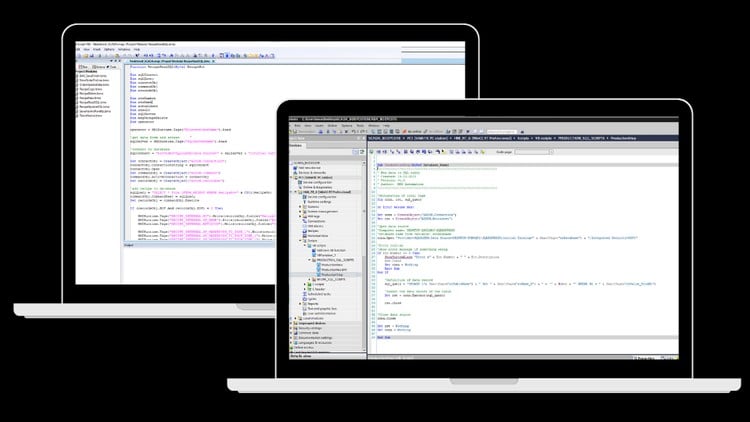Image resolution: width=750 pixels, height=422 pixels.
Task: Select the Connections item in project tree
Action: [314, 220]
